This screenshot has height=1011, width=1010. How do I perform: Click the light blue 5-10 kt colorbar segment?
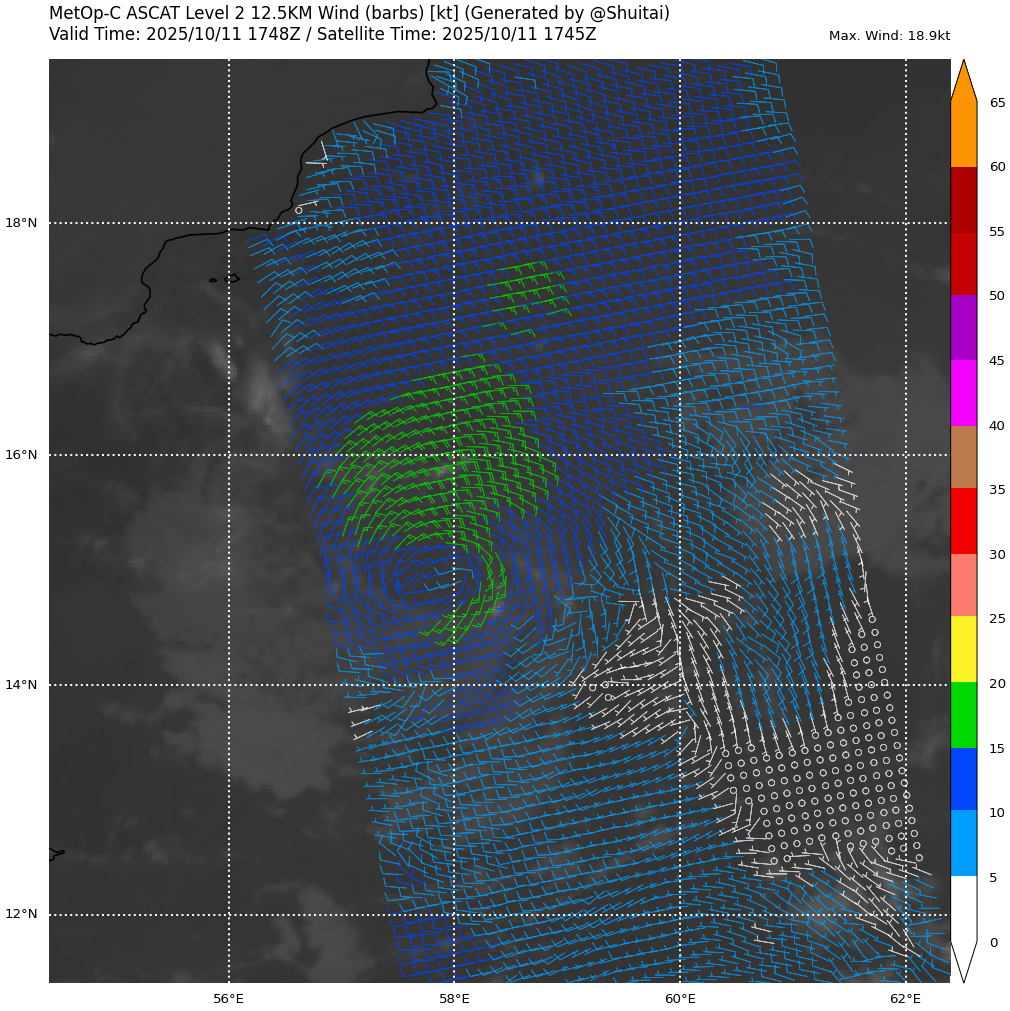point(963,843)
